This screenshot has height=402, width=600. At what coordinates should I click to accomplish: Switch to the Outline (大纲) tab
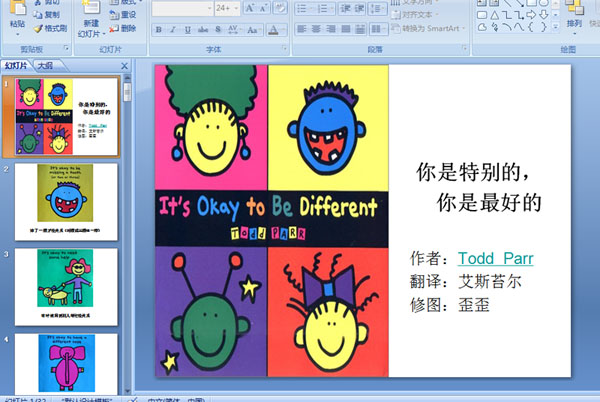45,66
